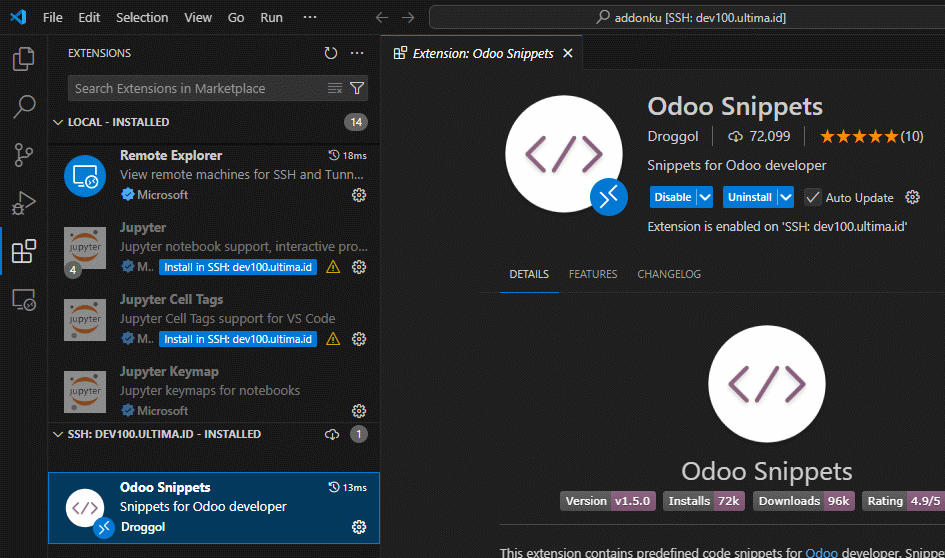Collapse the SSH: DEV100.ULTIMA.ID installed section
This screenshot has height=558, width=945.
click(x=58, y=434)
